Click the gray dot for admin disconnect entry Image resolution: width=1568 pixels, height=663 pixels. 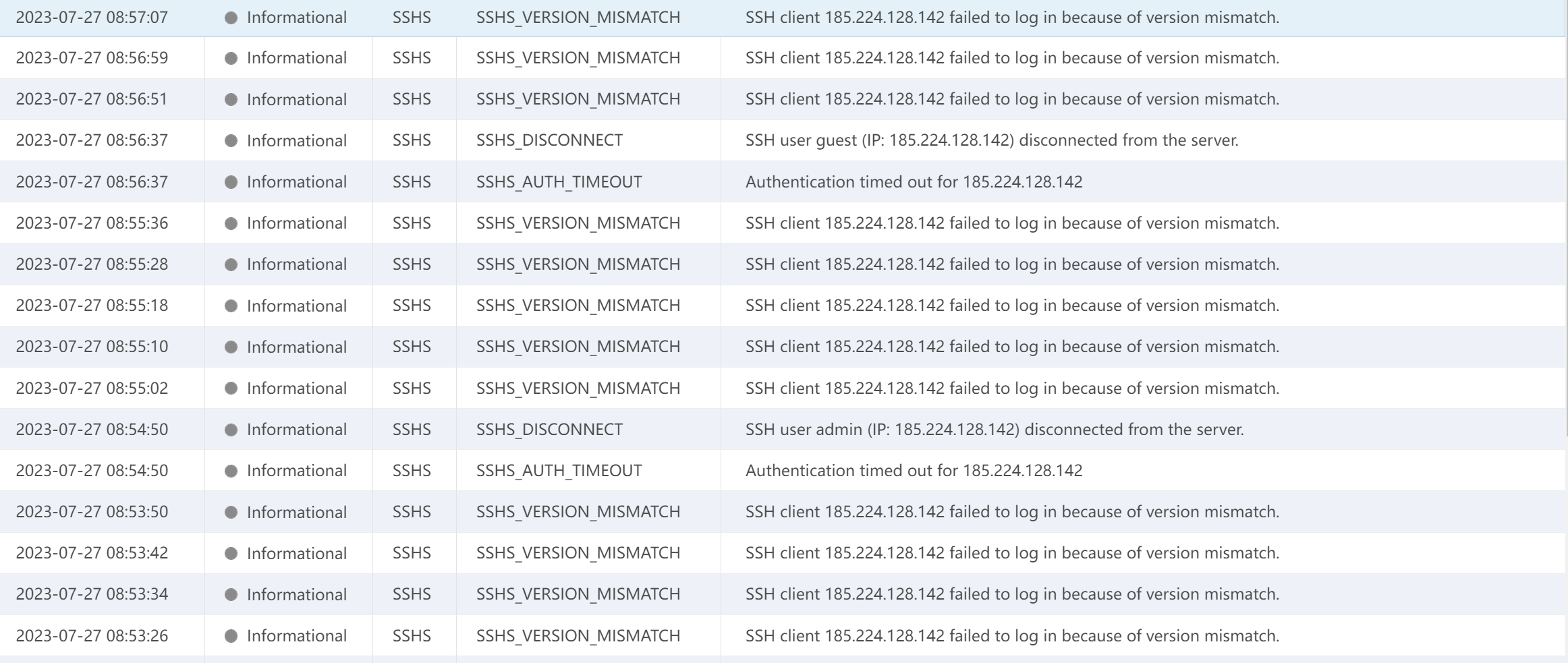231,430
